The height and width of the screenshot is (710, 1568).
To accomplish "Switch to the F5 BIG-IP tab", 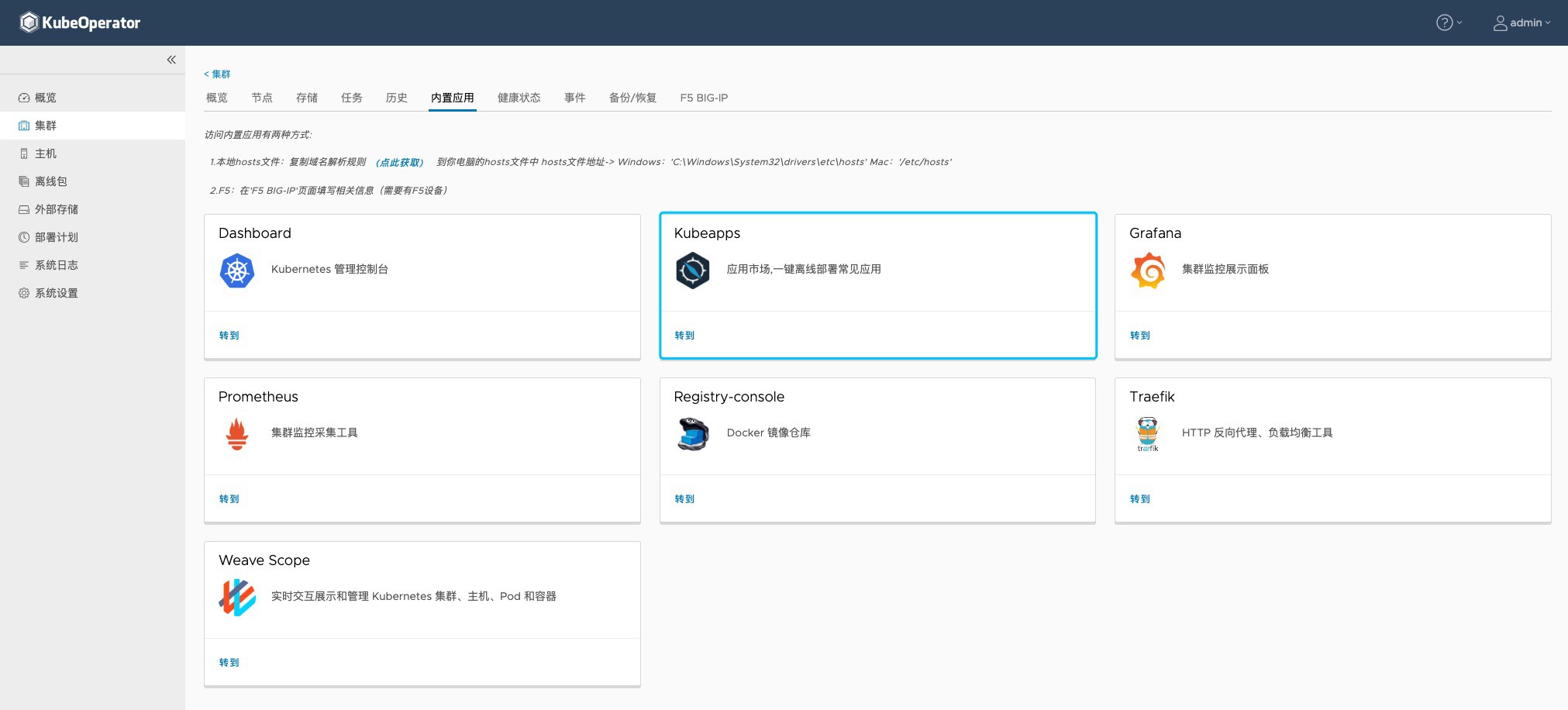I will (704, 98).
